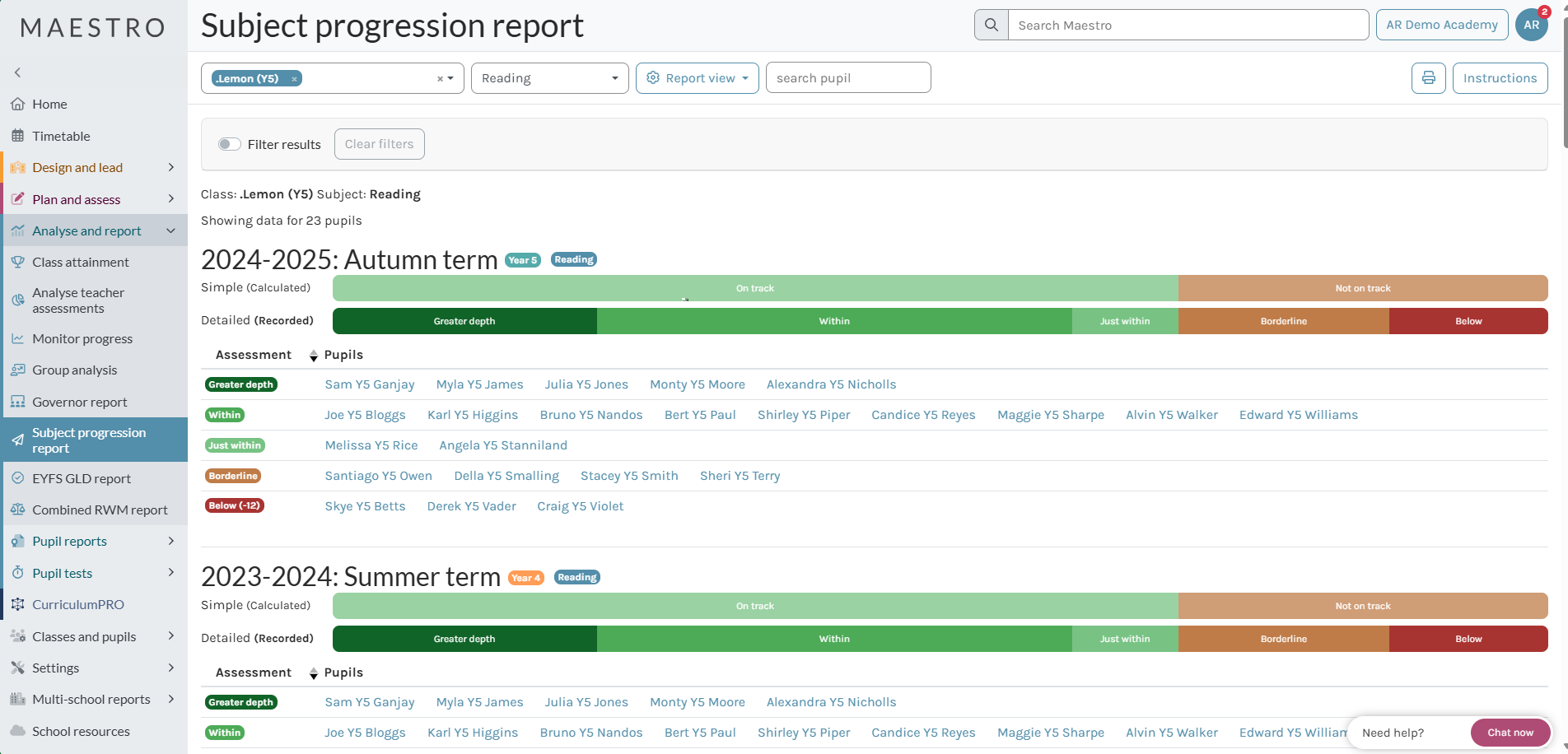Open the AR user avatar with notifications
The height and width of the screenshot is (754, 1568).
click(x=1531, y=25)
